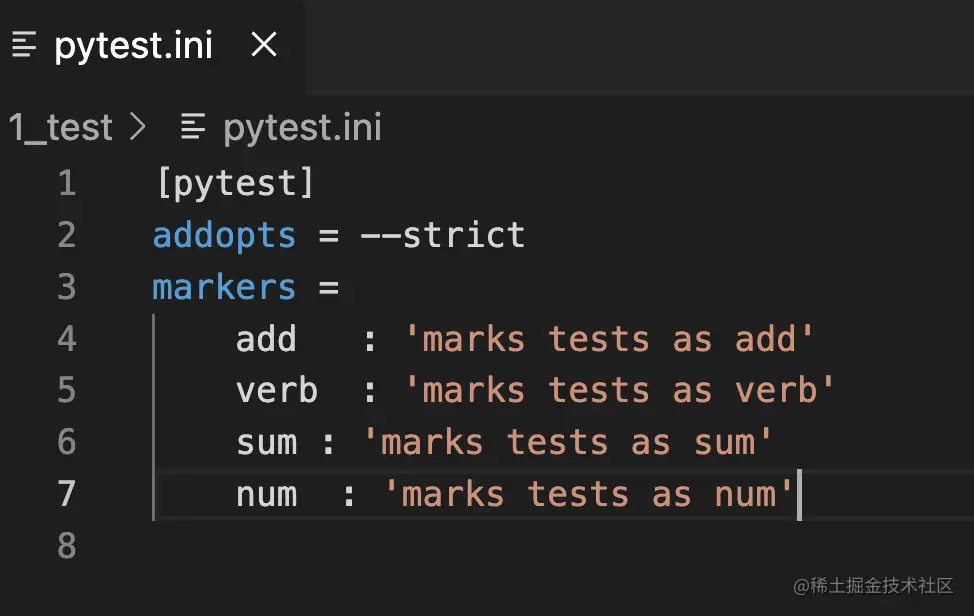Click line number 8 in the gutter

click(66, 546)
